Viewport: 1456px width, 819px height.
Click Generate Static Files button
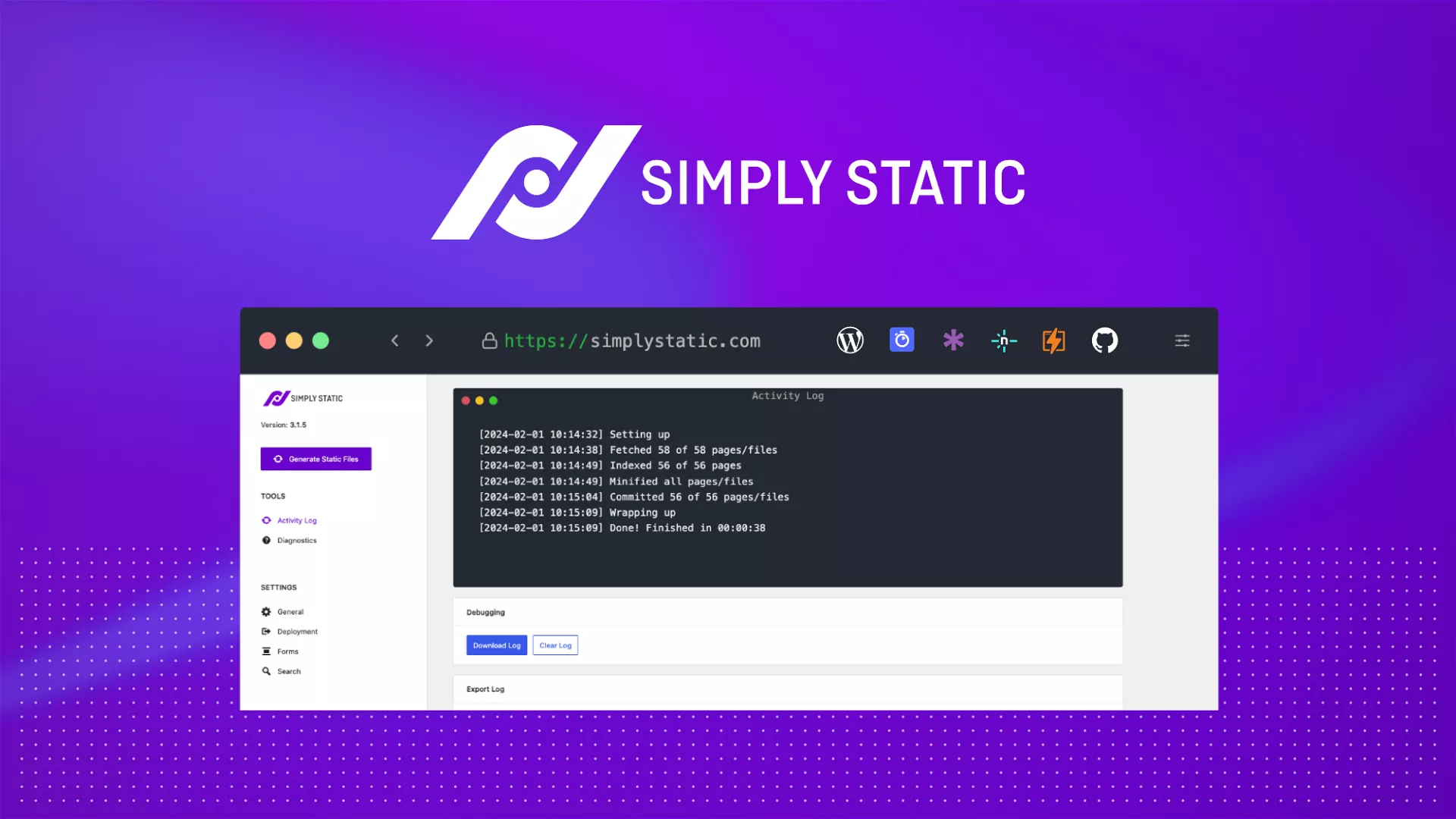pyautogui.click(x=316, y=459)
